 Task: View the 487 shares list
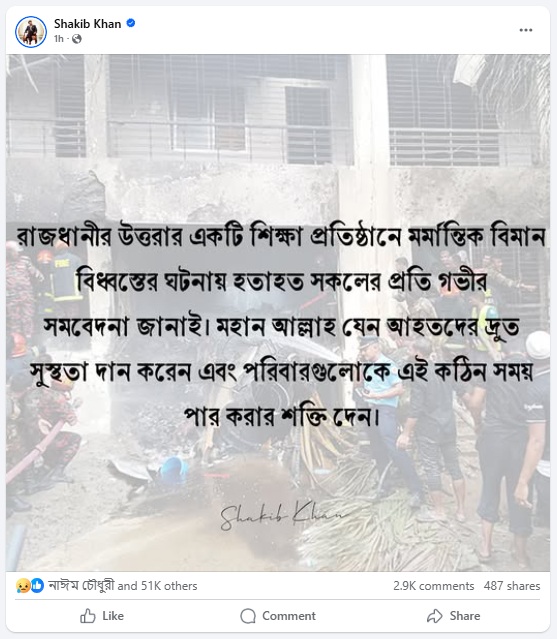point(512,586)
